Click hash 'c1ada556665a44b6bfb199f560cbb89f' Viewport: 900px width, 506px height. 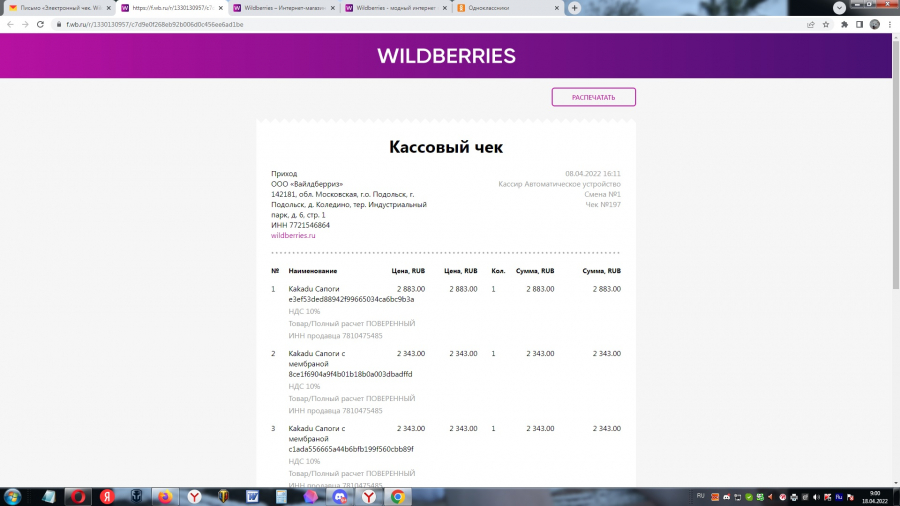pos(351,449)
